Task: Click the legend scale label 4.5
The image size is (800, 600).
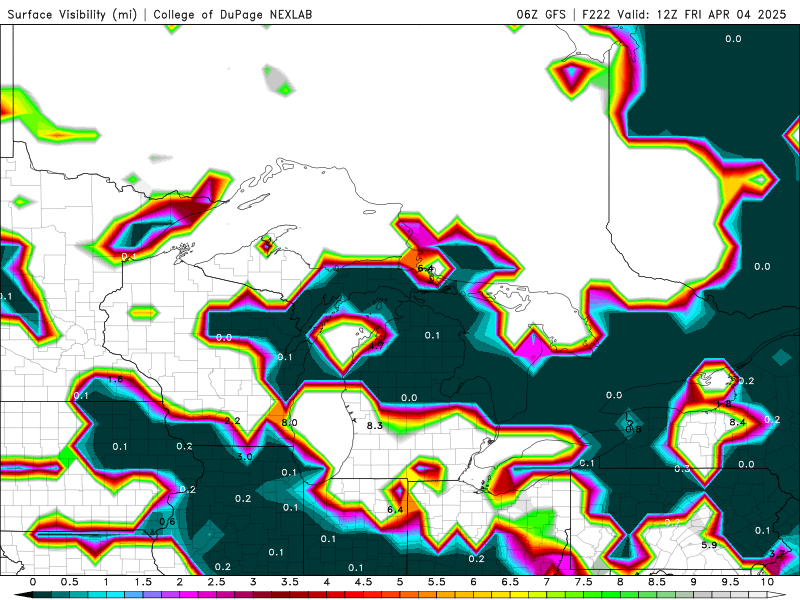Action: (363, 582)
